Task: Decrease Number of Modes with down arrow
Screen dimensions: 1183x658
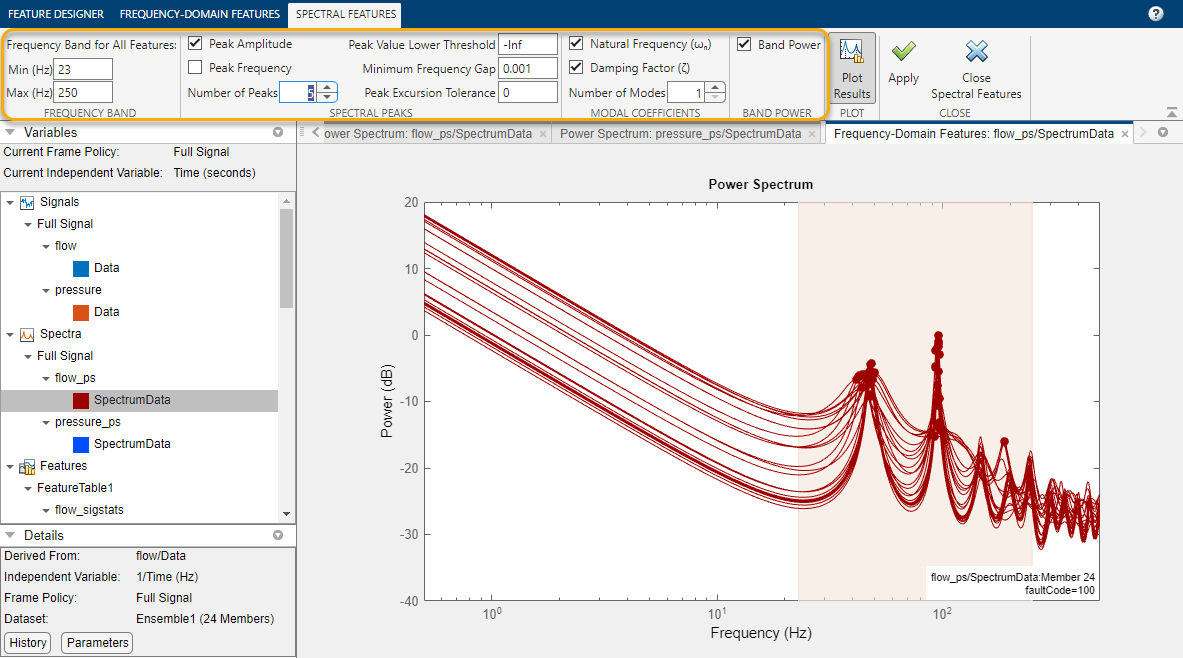Action: [x=715, y=97]
